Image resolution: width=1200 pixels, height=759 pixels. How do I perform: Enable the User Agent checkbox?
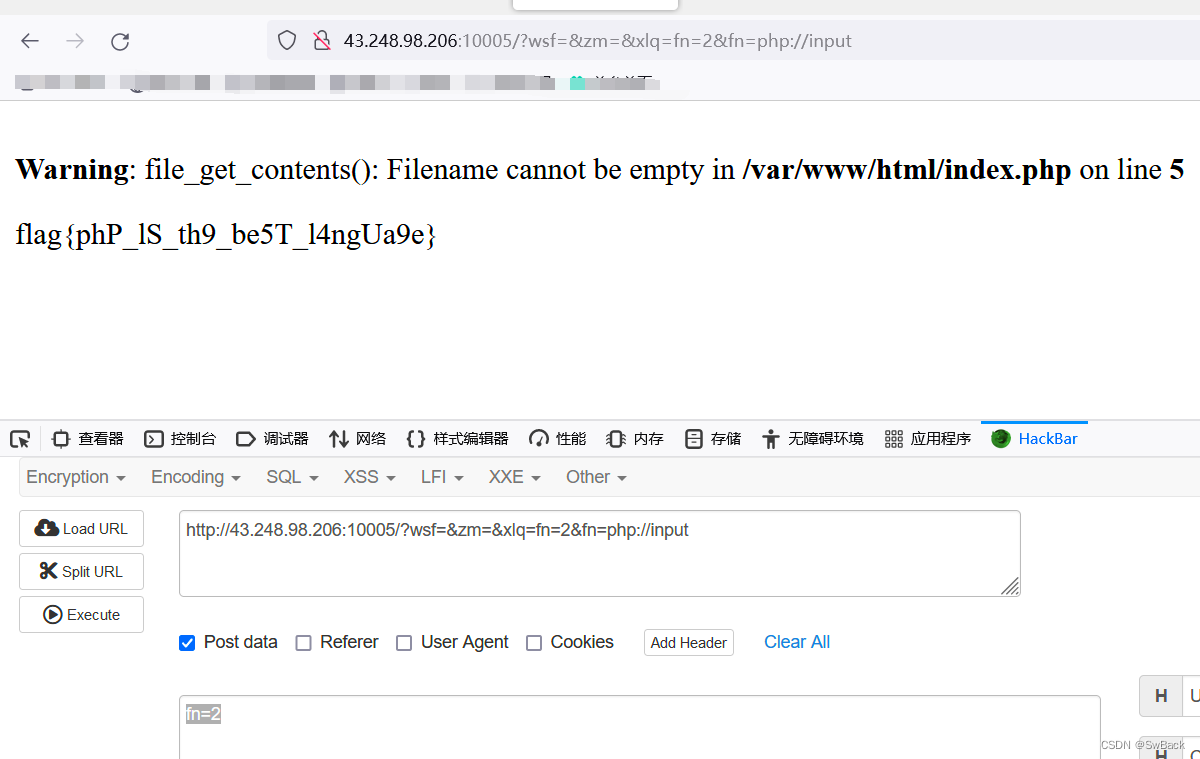point(404,643)
